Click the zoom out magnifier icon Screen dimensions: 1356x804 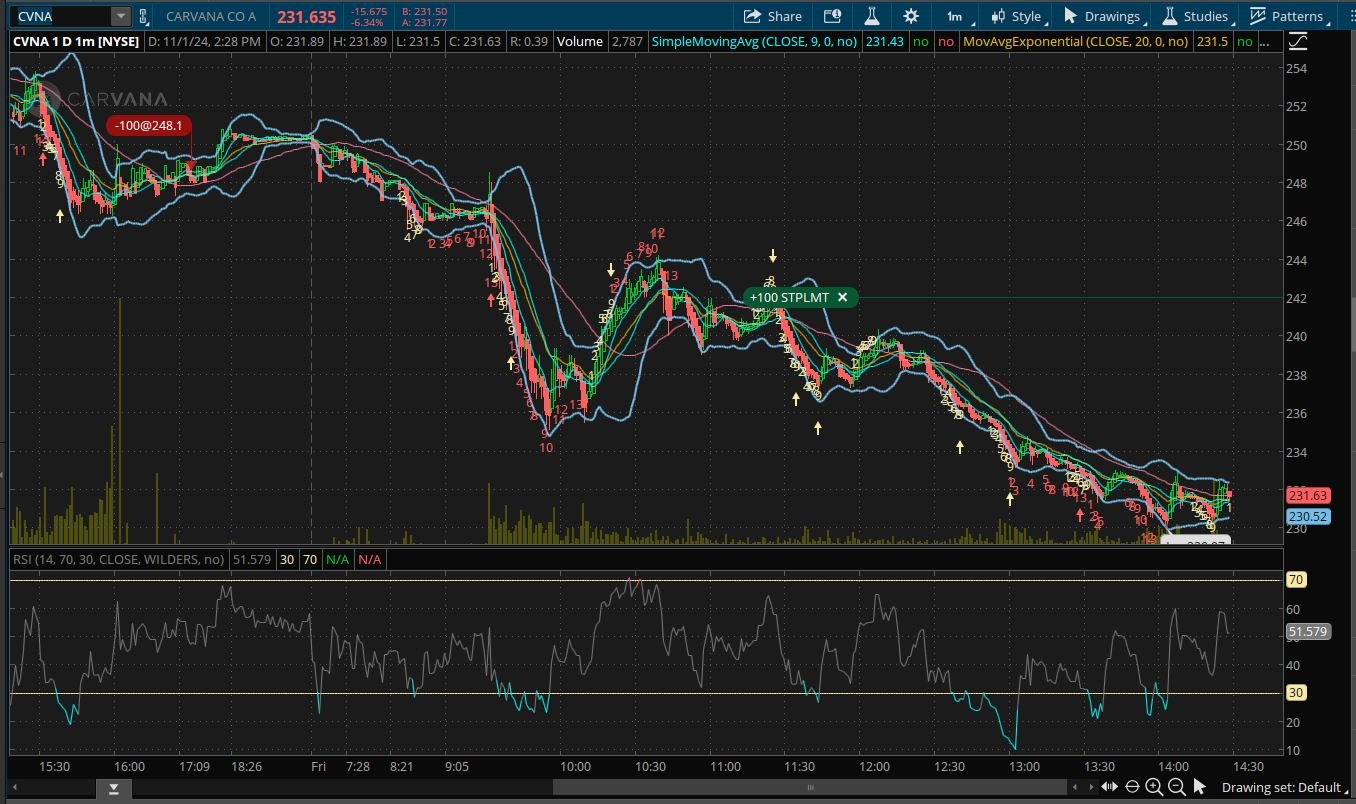[1177, 787]
